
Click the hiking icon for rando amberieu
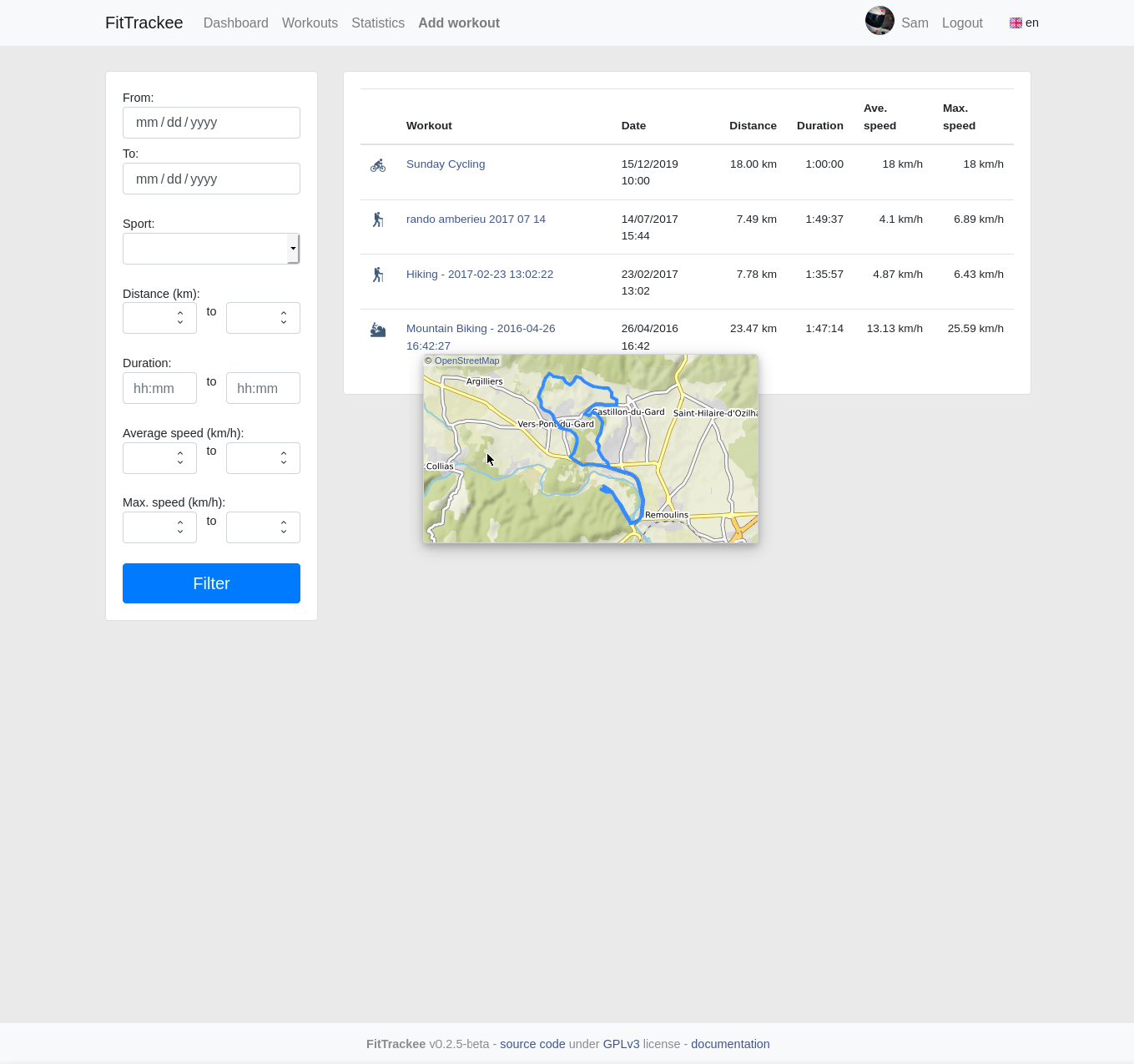click(x=378, y=219)
